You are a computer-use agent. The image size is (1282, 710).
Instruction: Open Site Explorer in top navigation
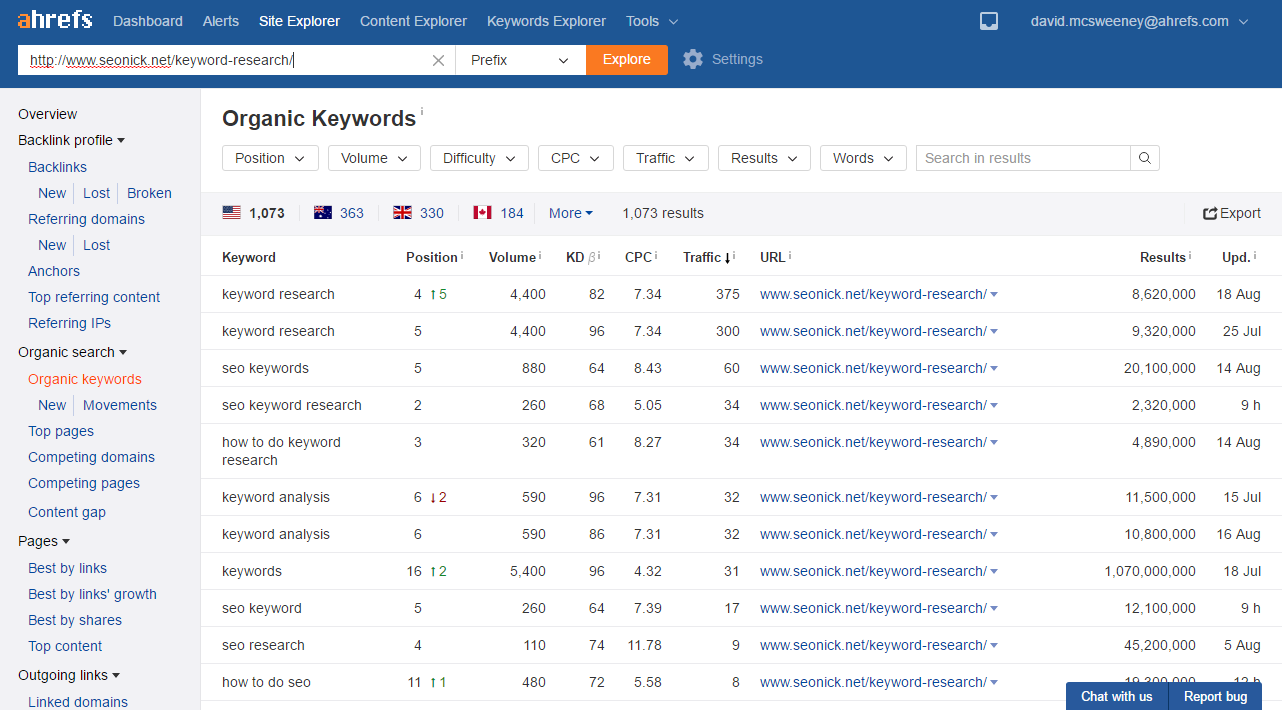(299, 21)
